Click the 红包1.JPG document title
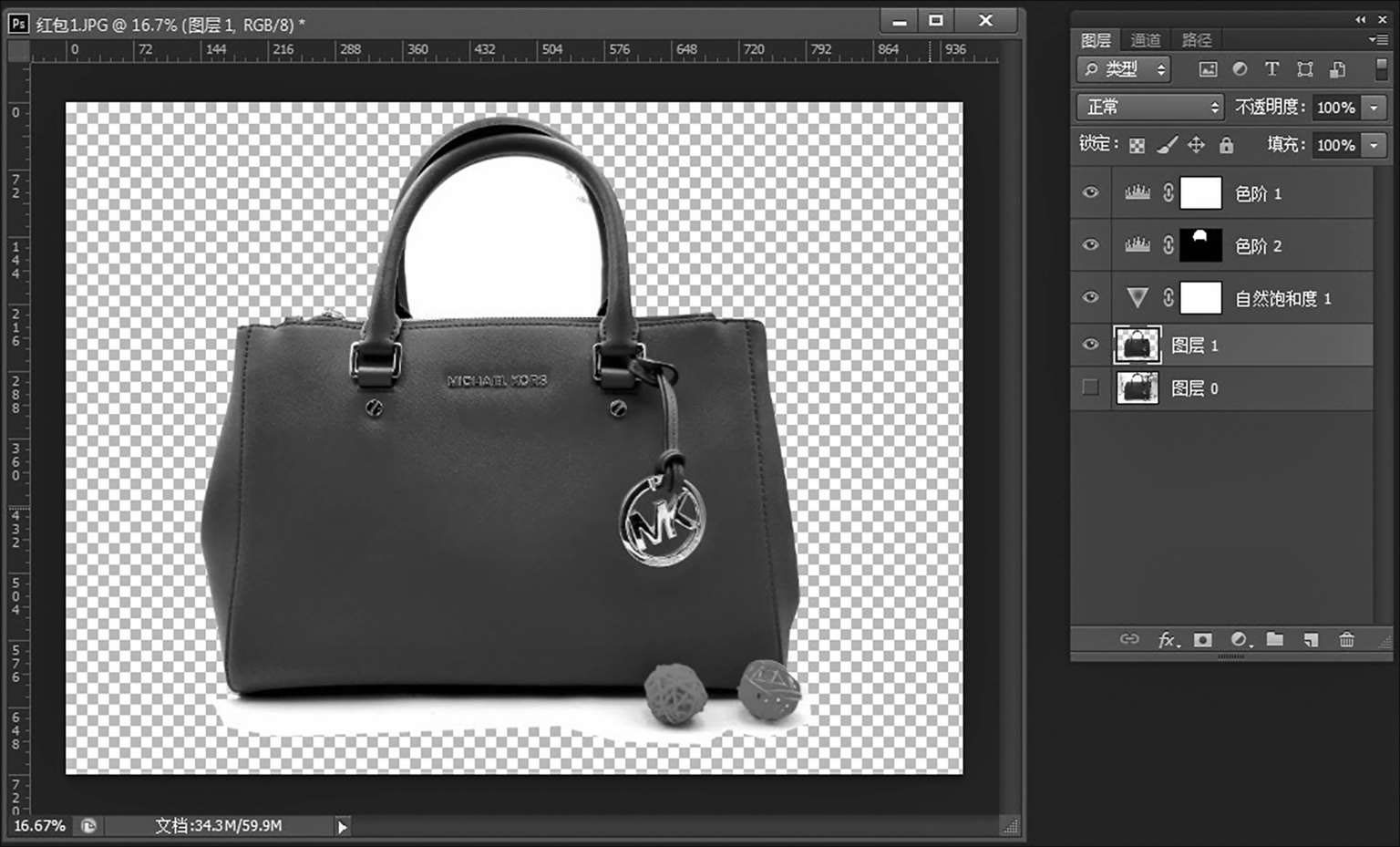This screenshot has width=1400, height=847. click(x=170, y=25)
